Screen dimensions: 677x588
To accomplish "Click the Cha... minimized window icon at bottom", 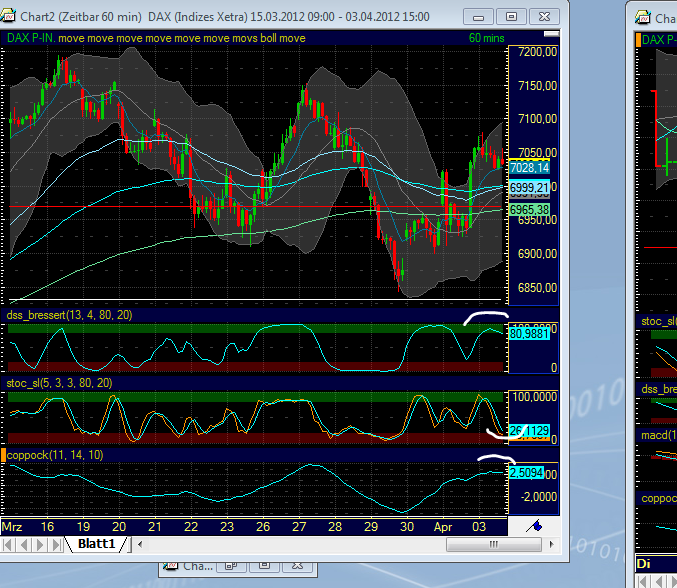I will pos(170,566).
